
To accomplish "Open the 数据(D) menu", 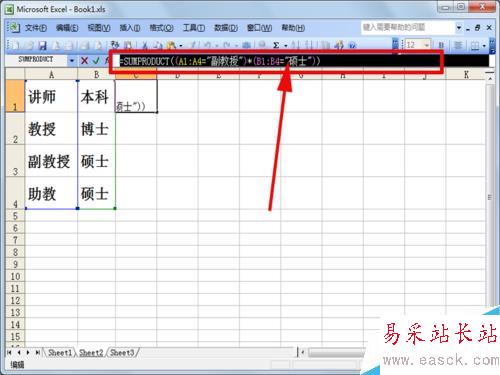I will pyautogui.click(x=226, y=28).
